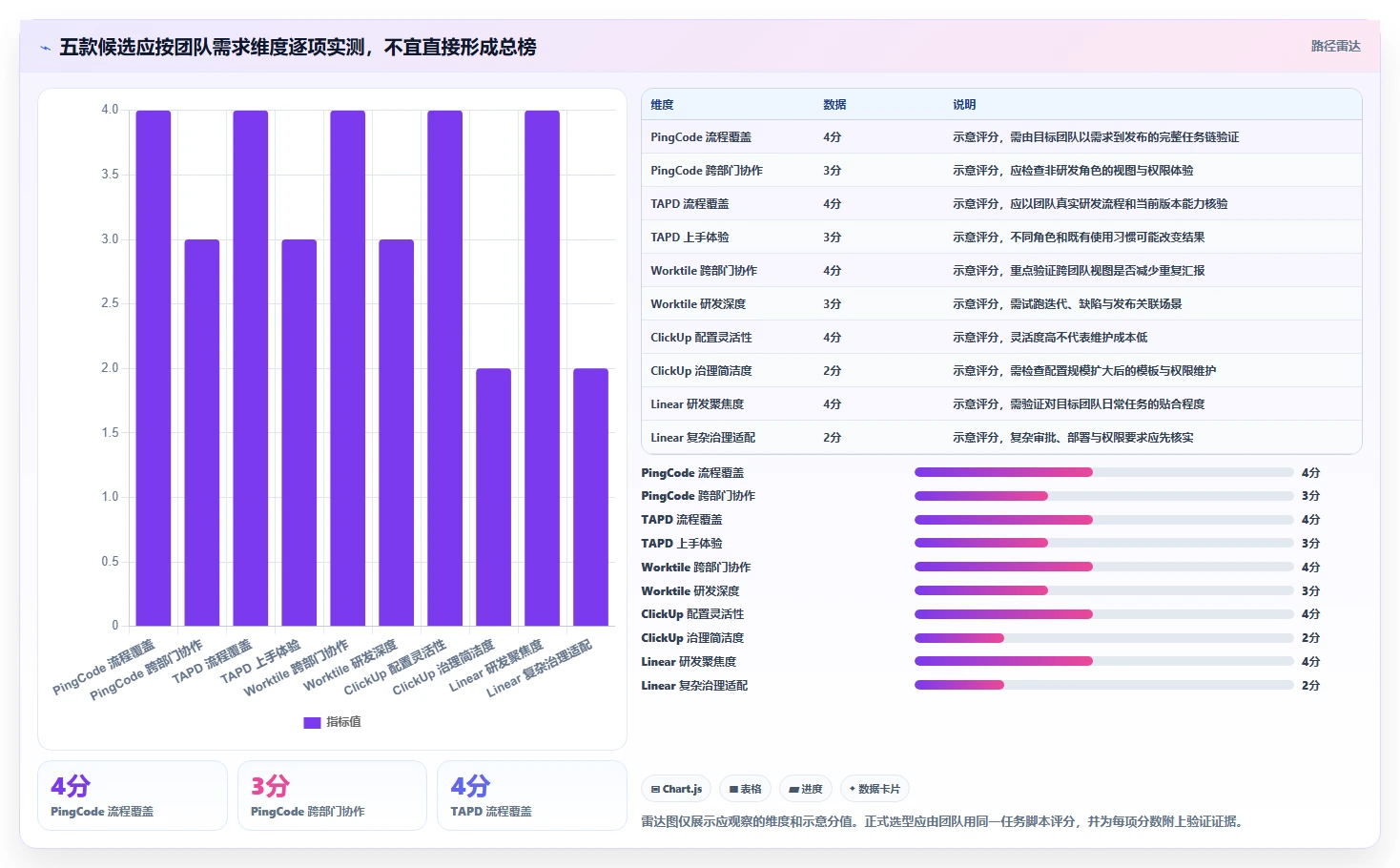The width and height of the screenshot is (1400, 868).
Task: Click the 数据卡片 tag star icon
Action: pyautogui.click(x=852, y=789)
